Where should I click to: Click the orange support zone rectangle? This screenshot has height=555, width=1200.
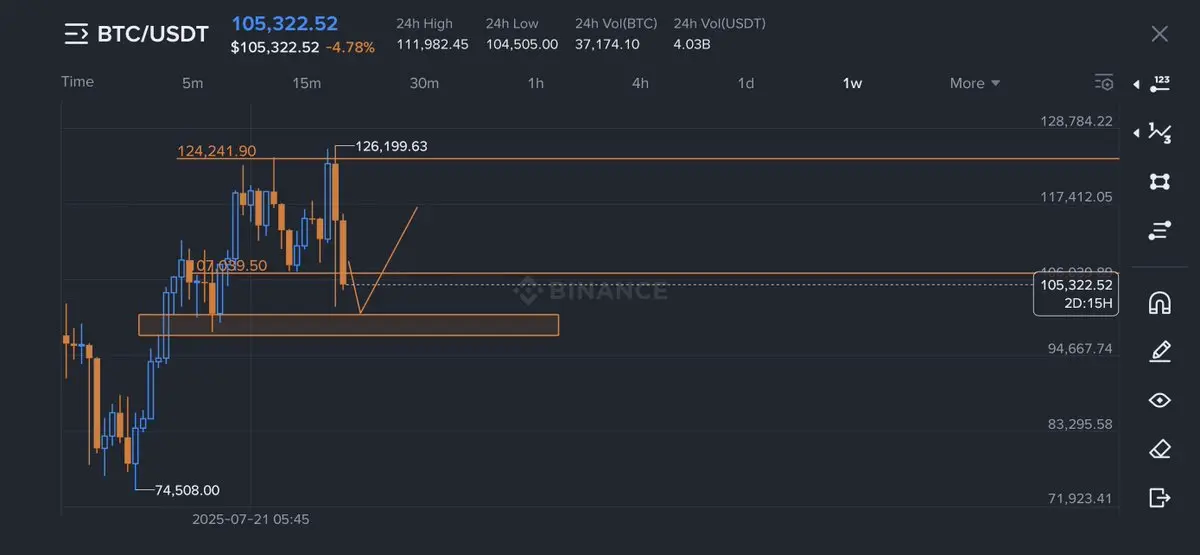348,325
